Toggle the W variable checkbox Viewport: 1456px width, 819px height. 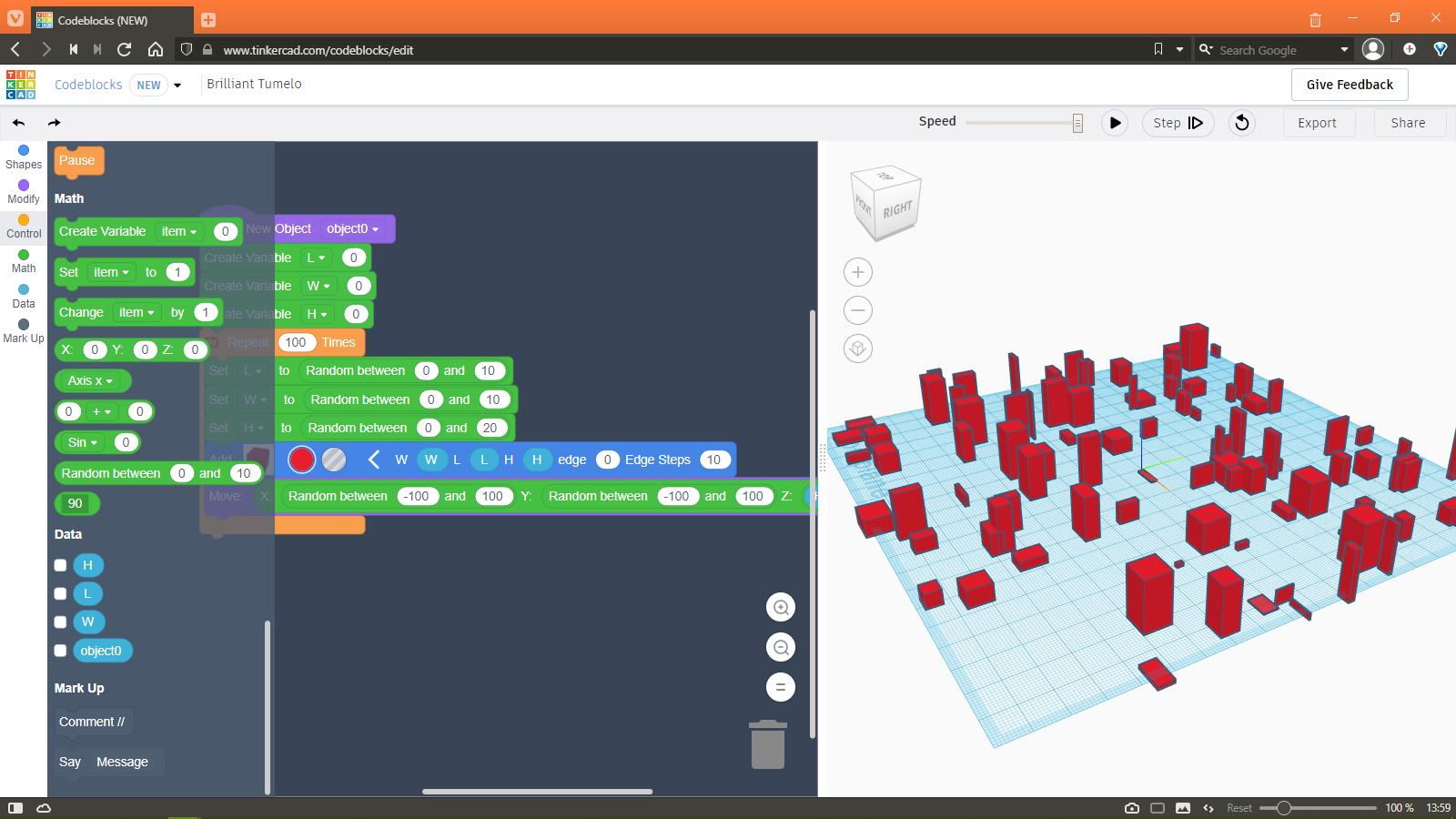pyautogui.click(x=60, y=622)
